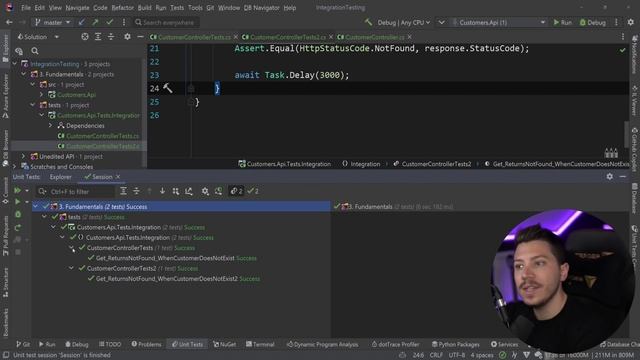The width and height of the screenshot is (640, 360).
Task: Toggle the passed tests filter showing 2
Action: 253,191
